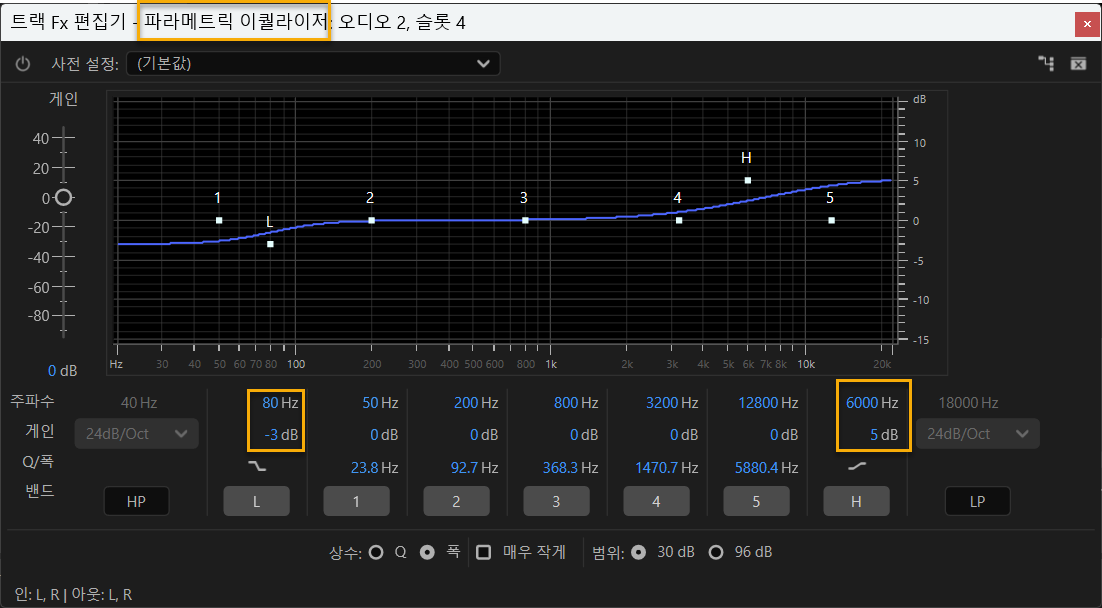Click the low shelf slope icon
Viewport: 1102px width, 608px height.
point(257,466)
